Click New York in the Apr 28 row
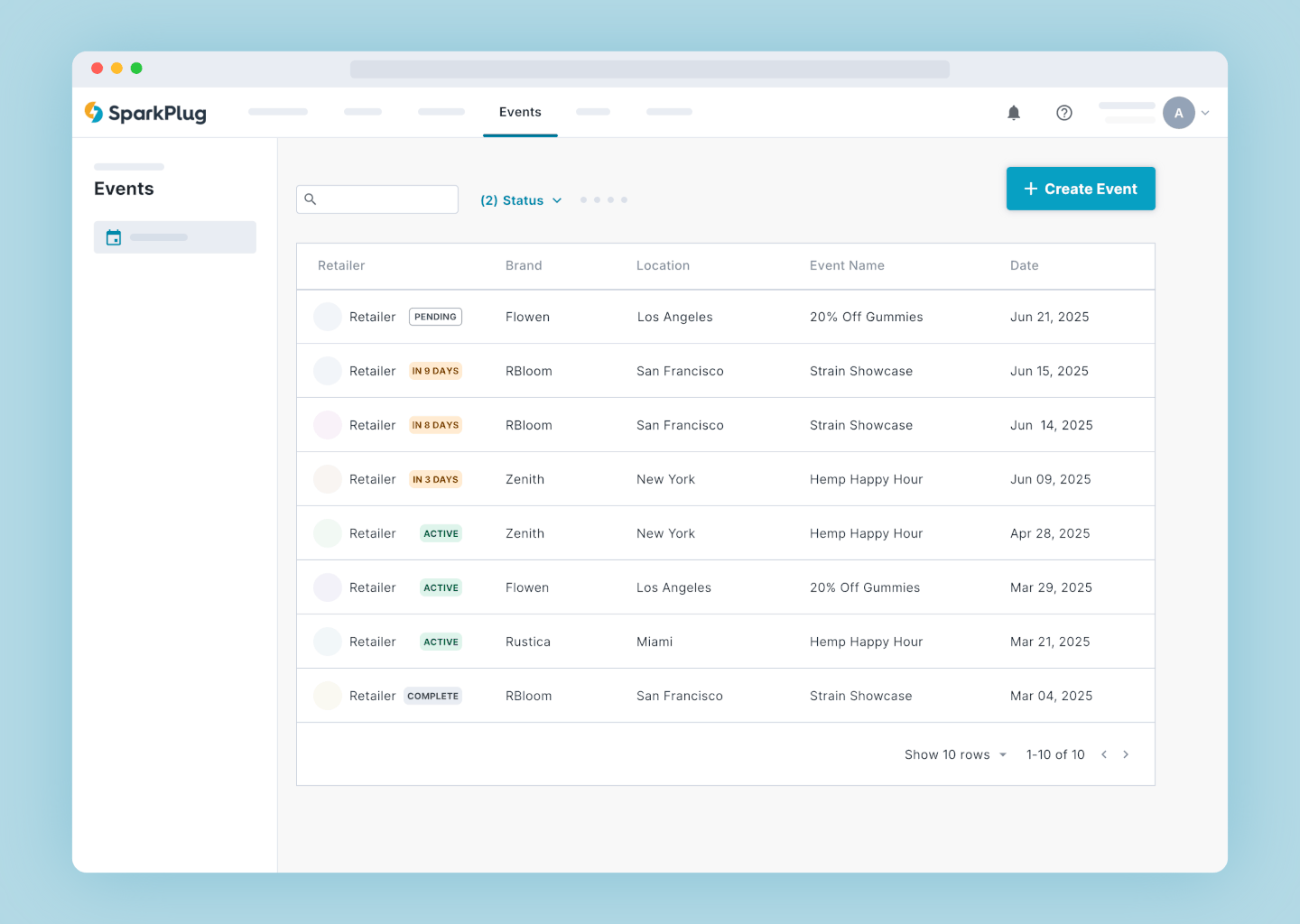 (665, 533)
